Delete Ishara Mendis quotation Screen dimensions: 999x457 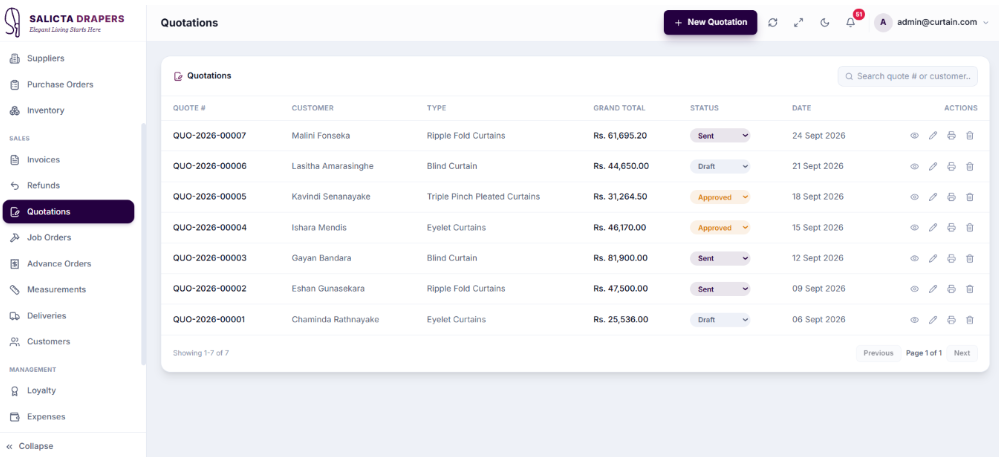coord(970,228)
